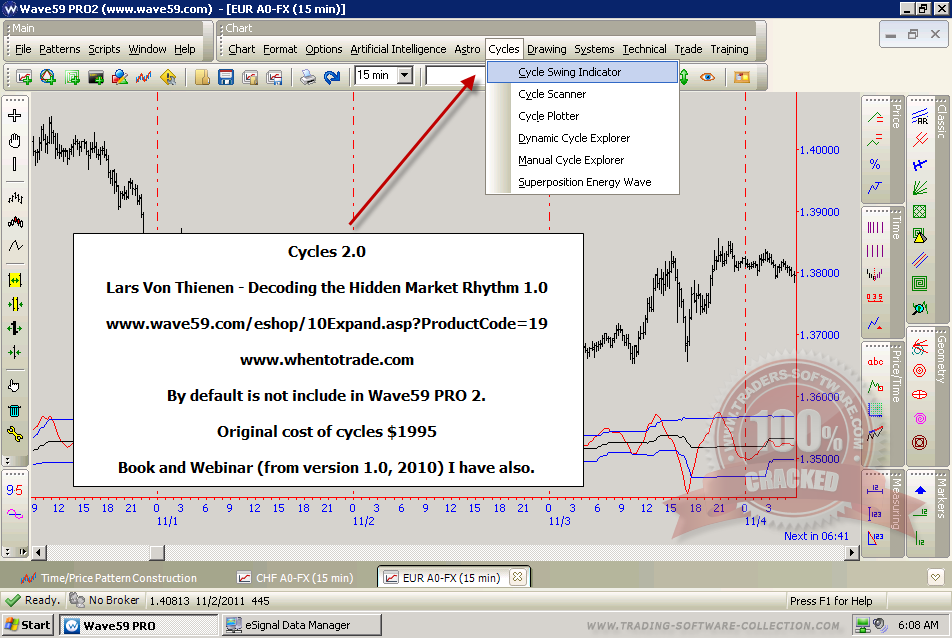Click the trash can delete tool
952x638 pixels.
14,410
